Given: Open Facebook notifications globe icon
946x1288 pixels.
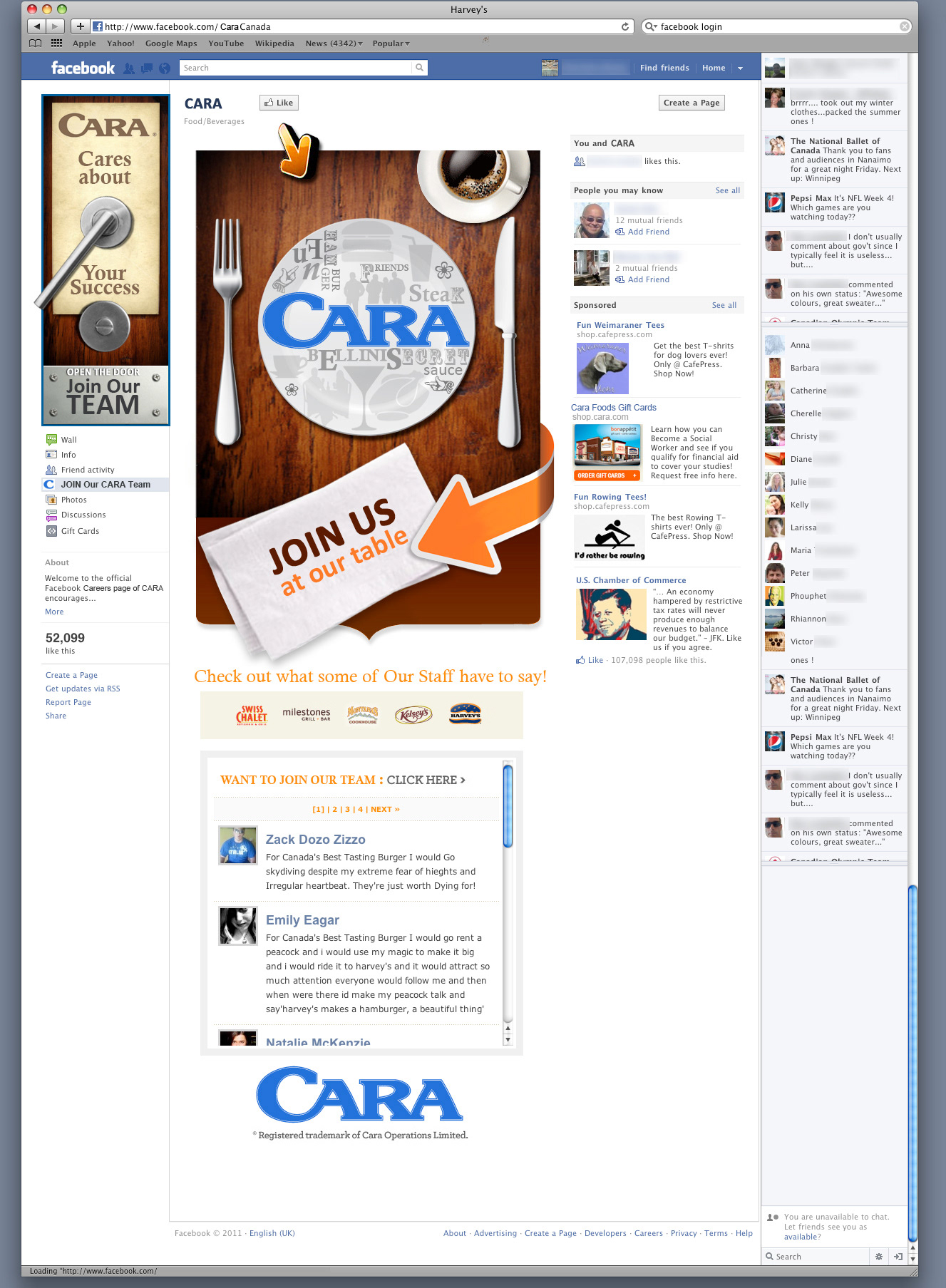Looking at the screenshot, I should click(x=165, y=68).
